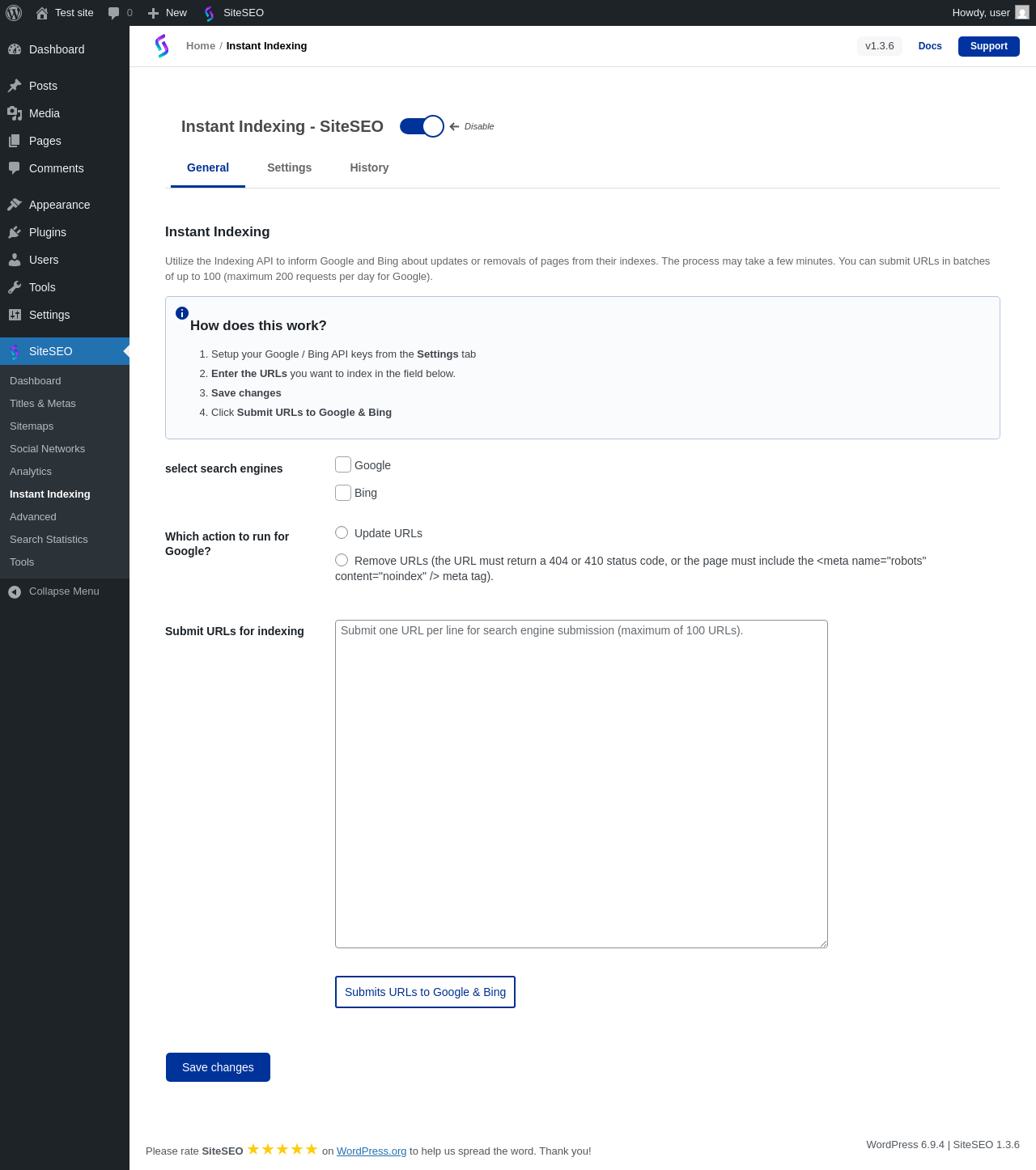The image size is (1036, 1170).
Task: Disable the Instant Indexing toggle switch
Action: pos(422,126)
